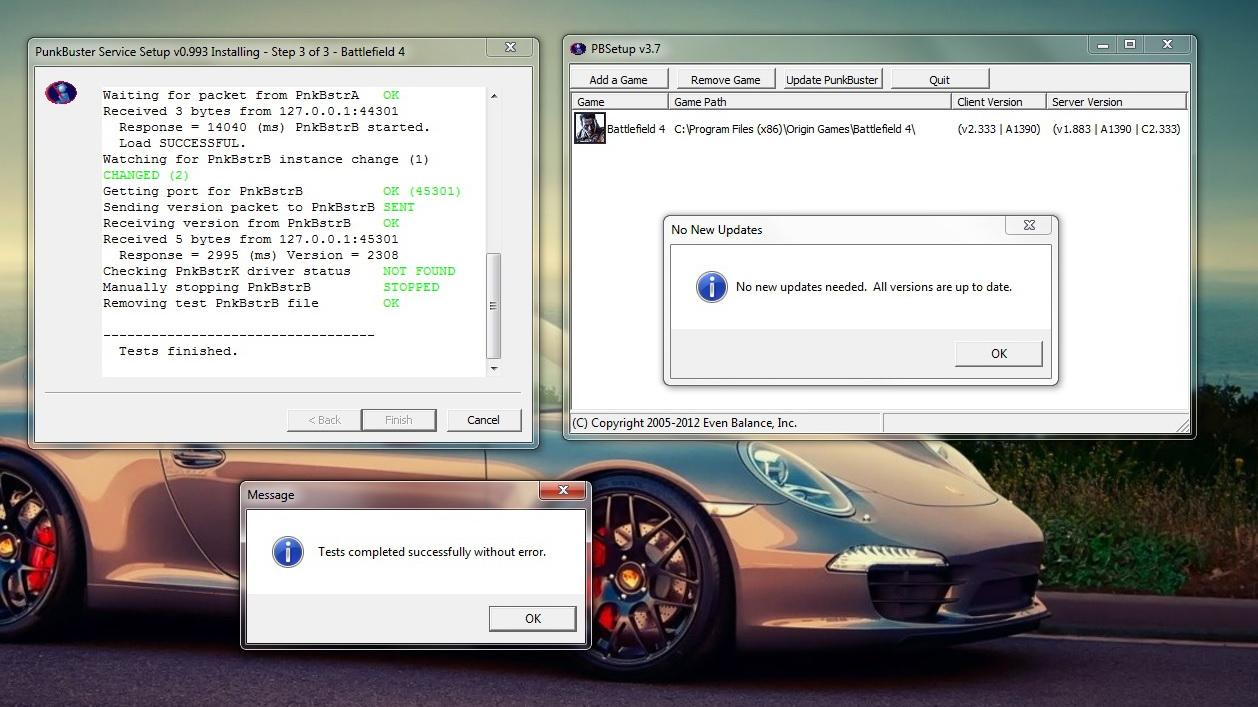
Task: Click scroll up arrow in setup log
Action: click(493, 95)
